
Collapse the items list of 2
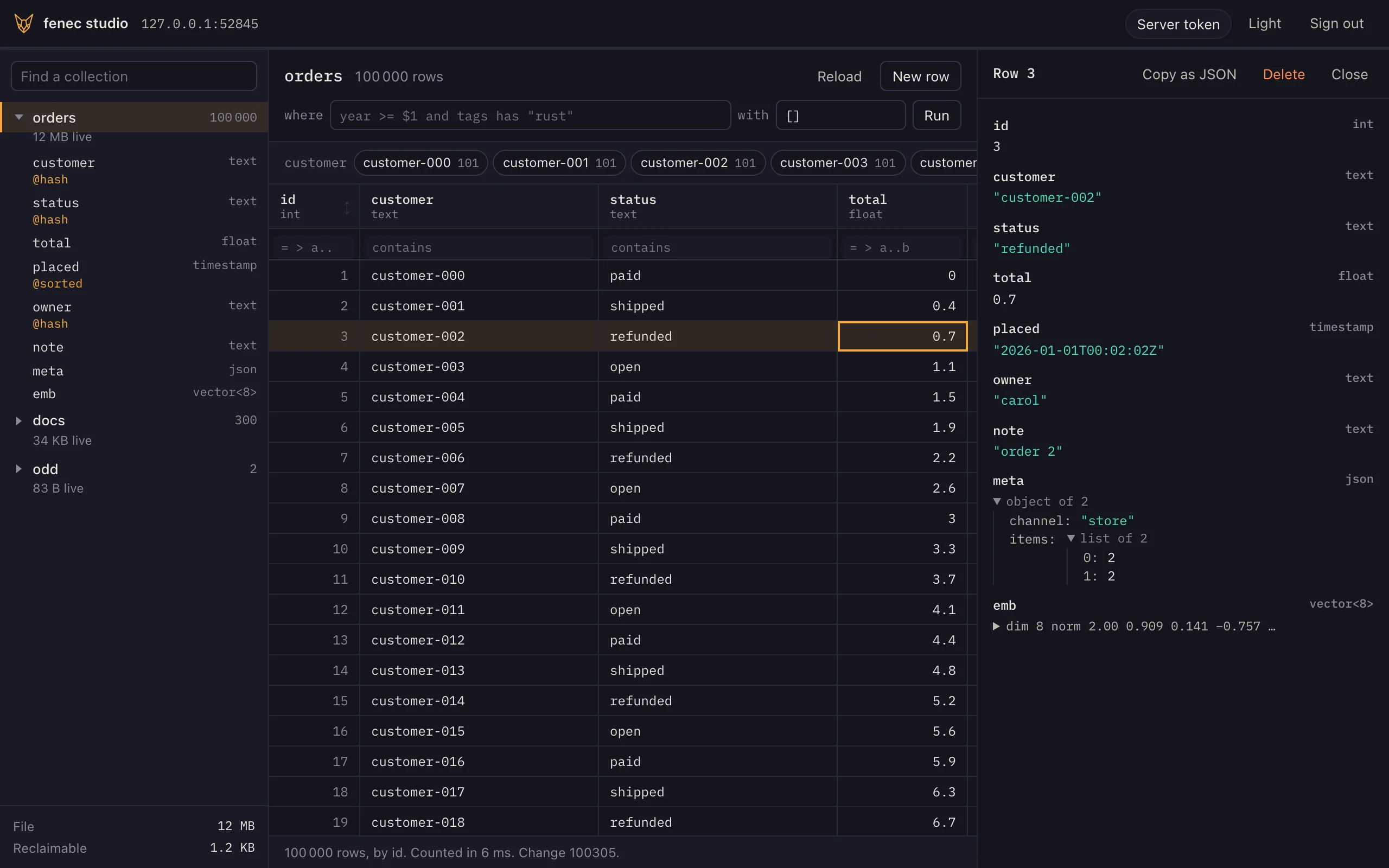[1071, 539]
